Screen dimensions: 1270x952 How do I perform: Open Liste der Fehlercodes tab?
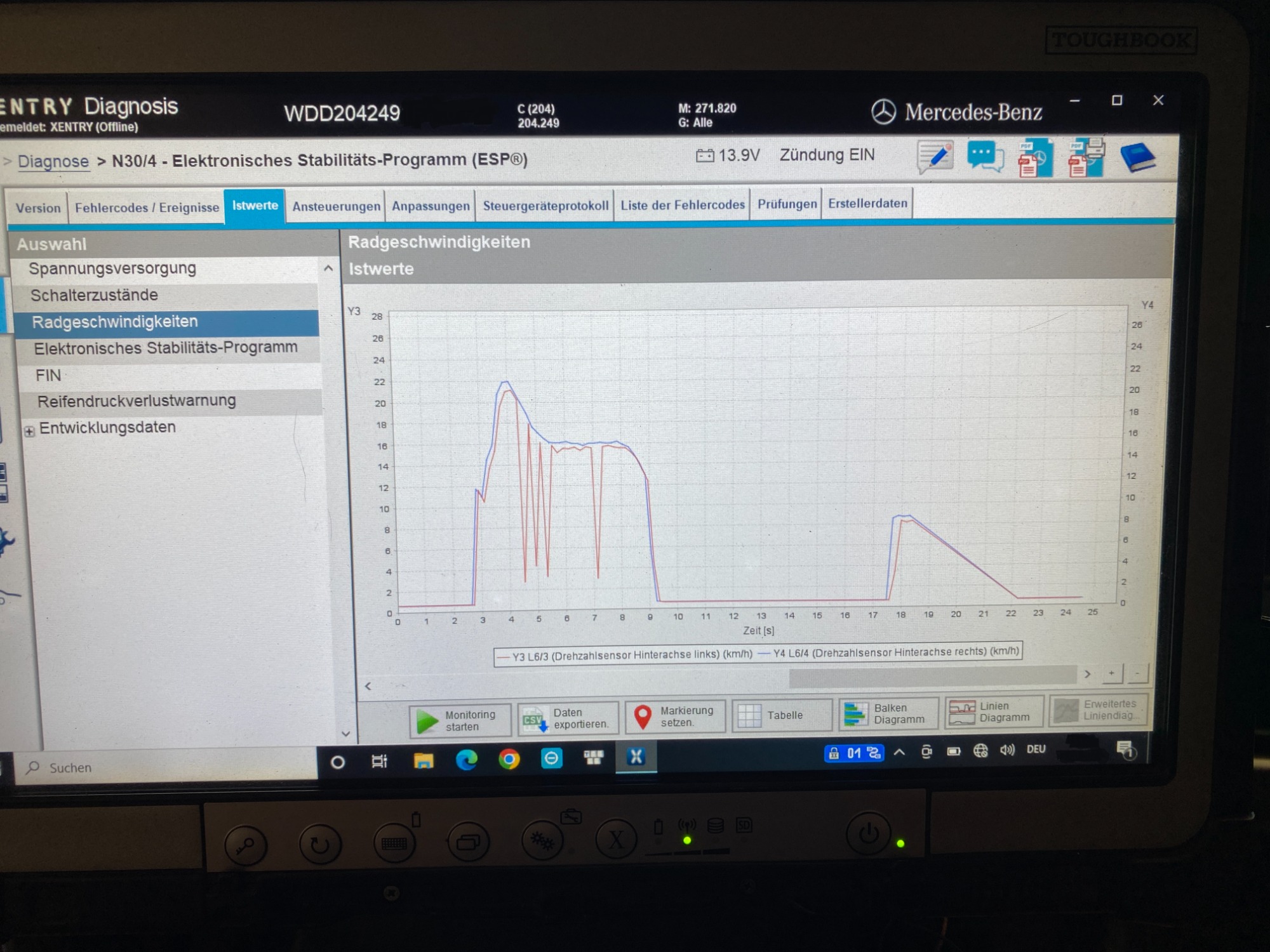[x=683, y=205]
